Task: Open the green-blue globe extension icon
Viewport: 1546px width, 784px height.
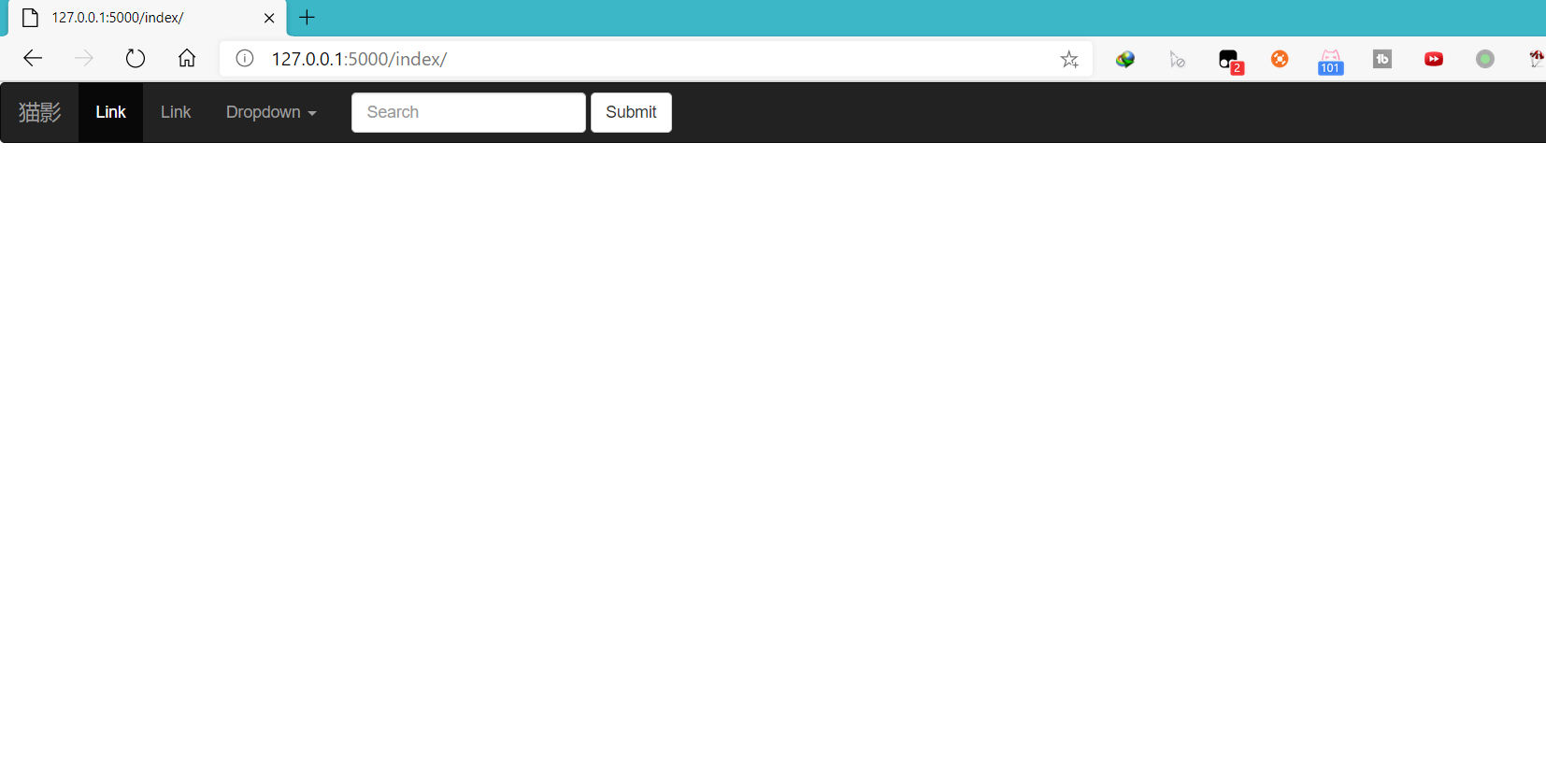Action: [x=1125, y=60]
